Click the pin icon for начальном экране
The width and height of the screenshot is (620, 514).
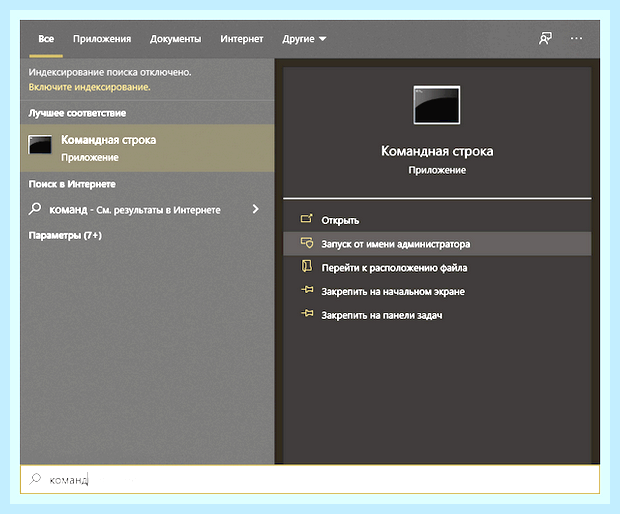[x=307, y=290]
